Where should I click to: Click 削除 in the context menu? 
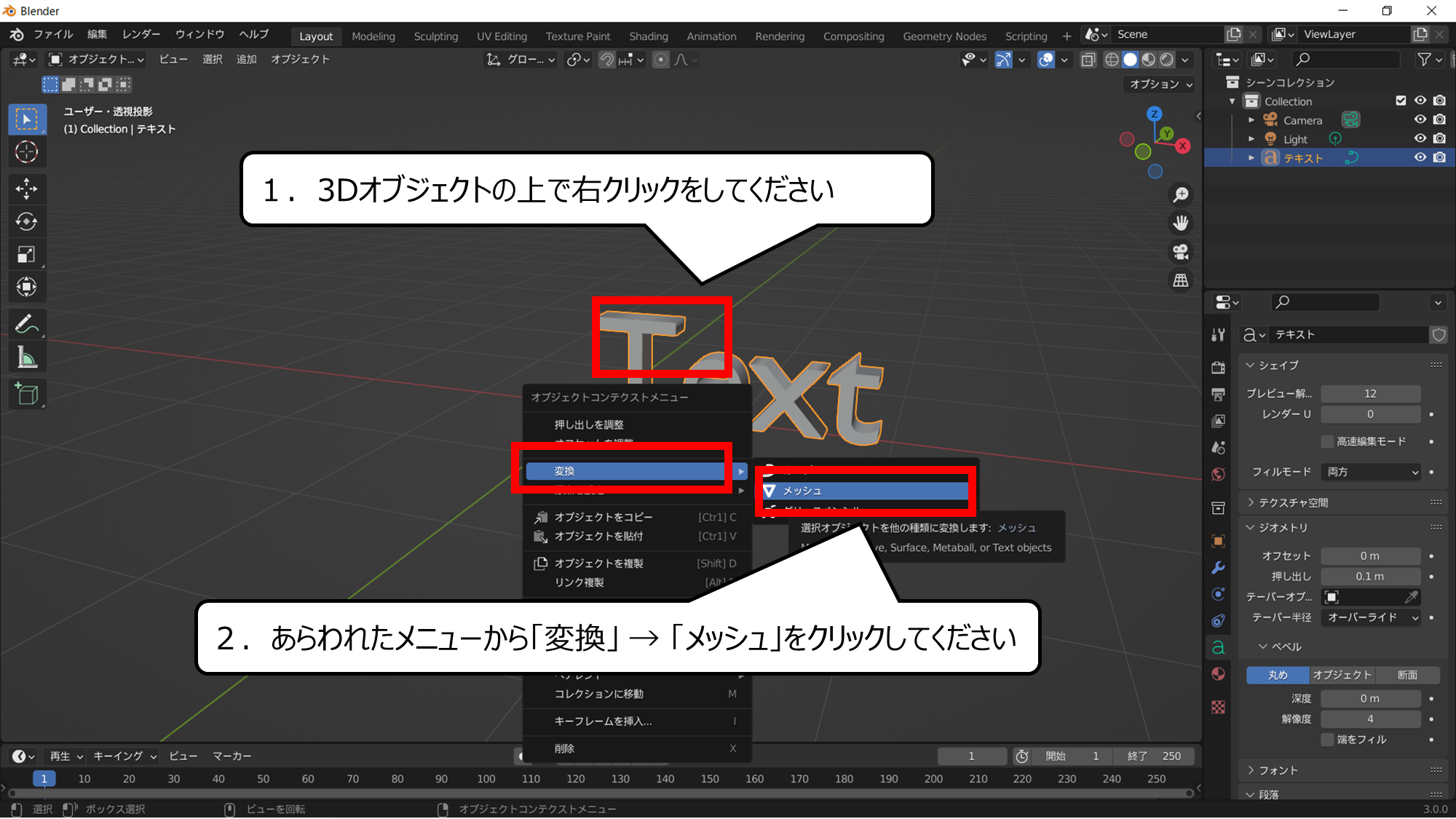click(x=636, y=748)
